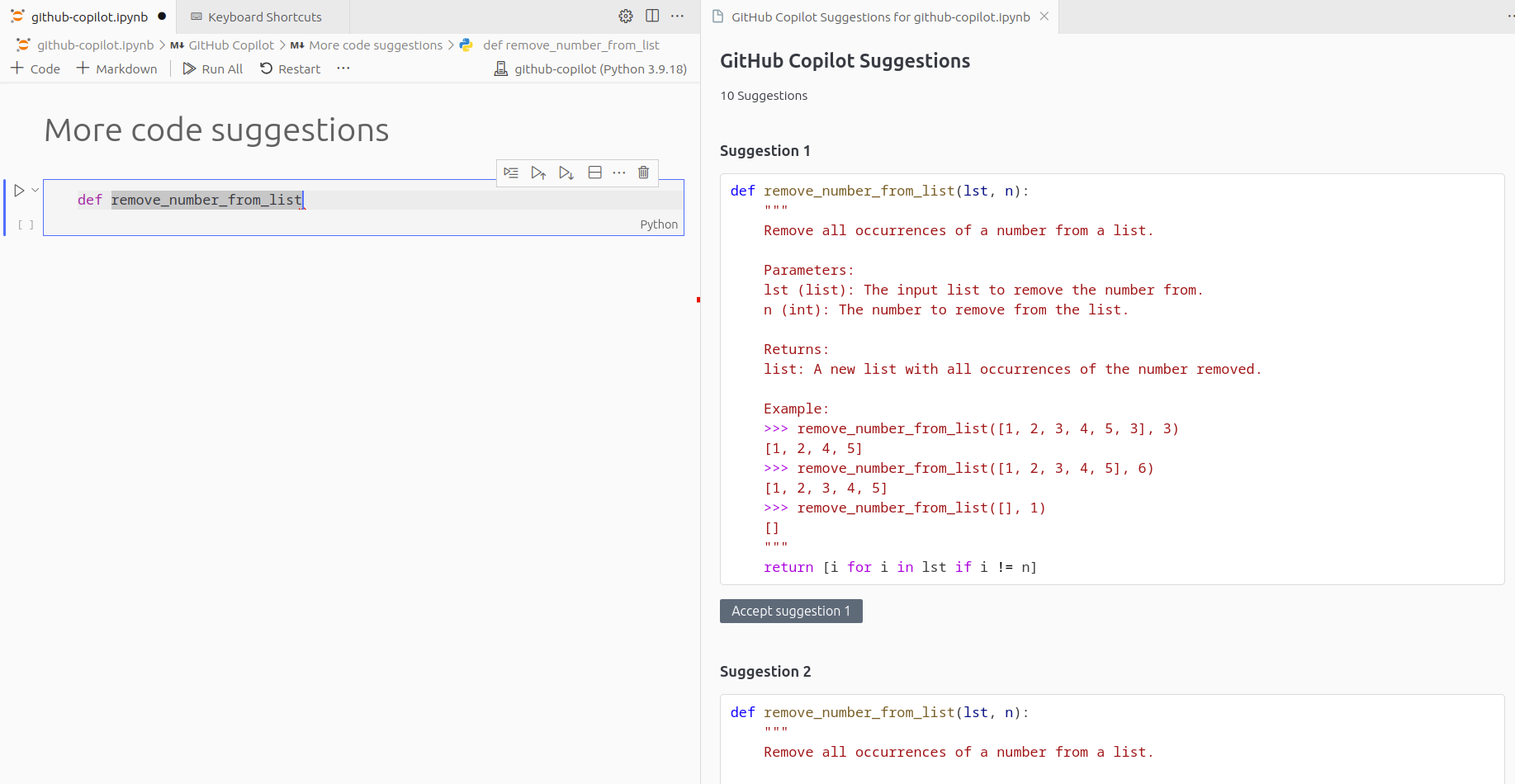
Task: Delete the cell with trash icon
Action: 644,172
